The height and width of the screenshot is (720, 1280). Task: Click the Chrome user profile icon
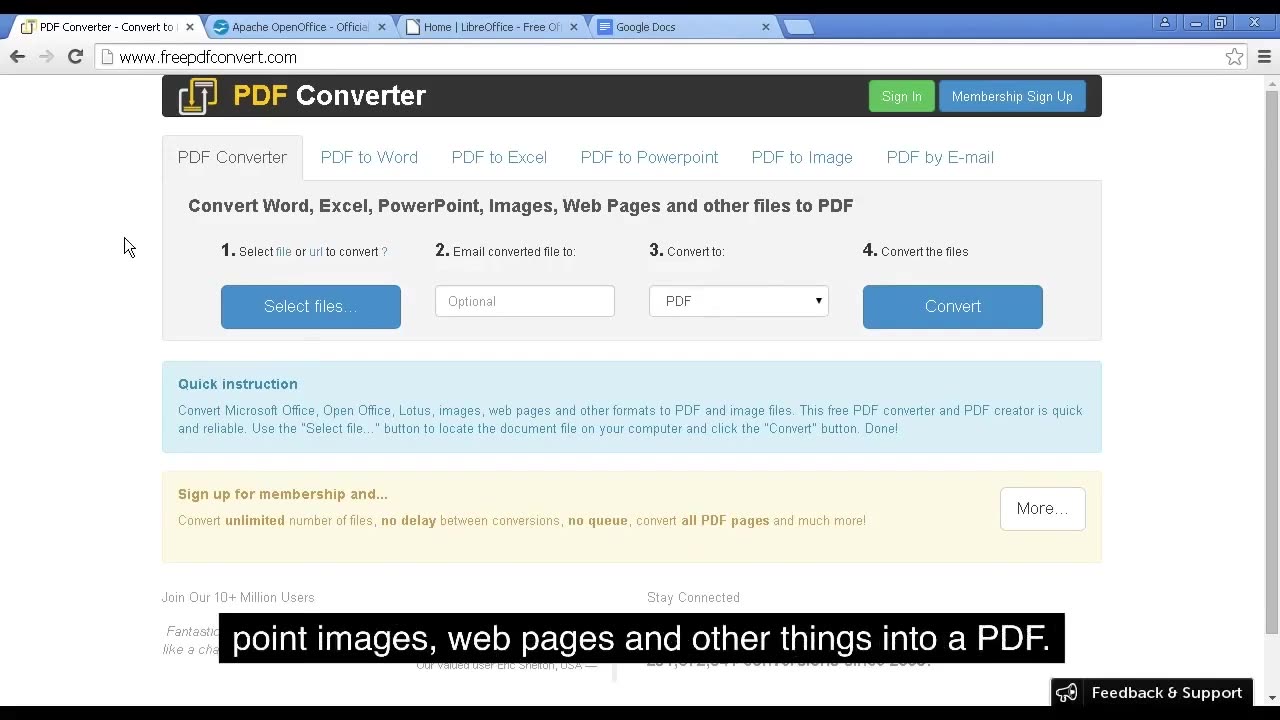point(1164,23)
